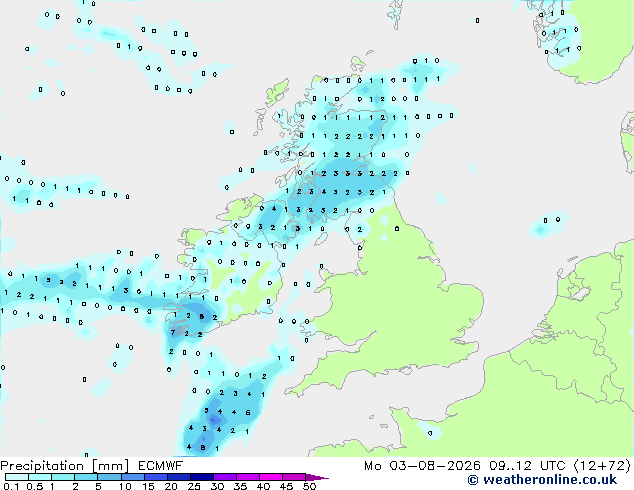Click the 45–50 mm legend color box
The image size is (634, 490).
(294, 477)
